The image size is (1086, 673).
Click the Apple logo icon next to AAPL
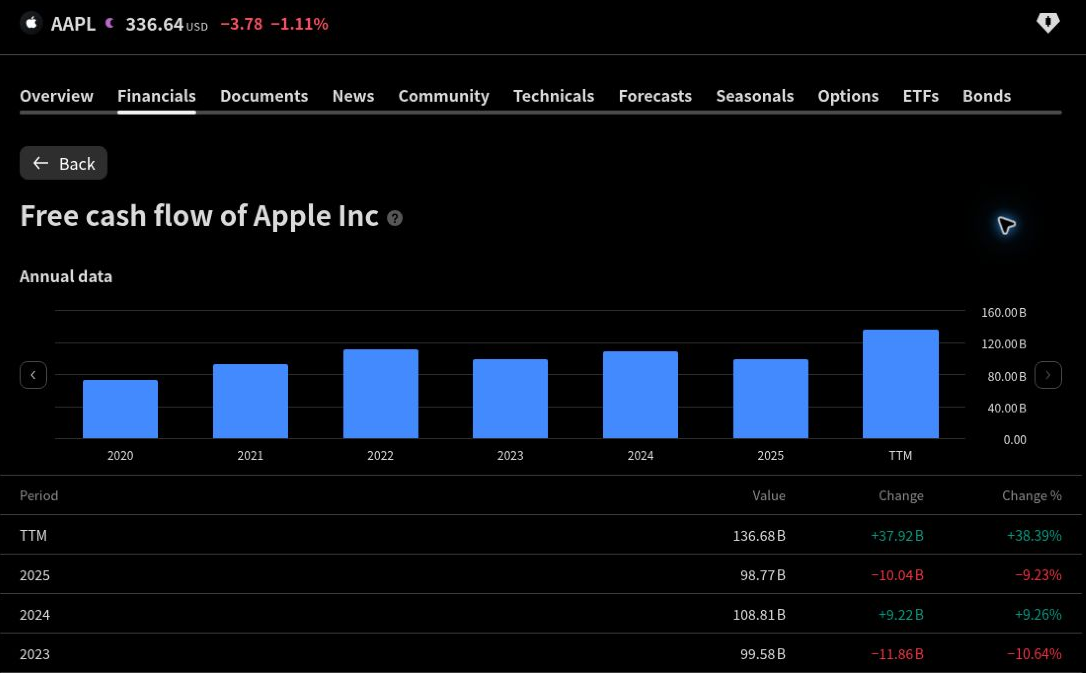pos(31,24)
